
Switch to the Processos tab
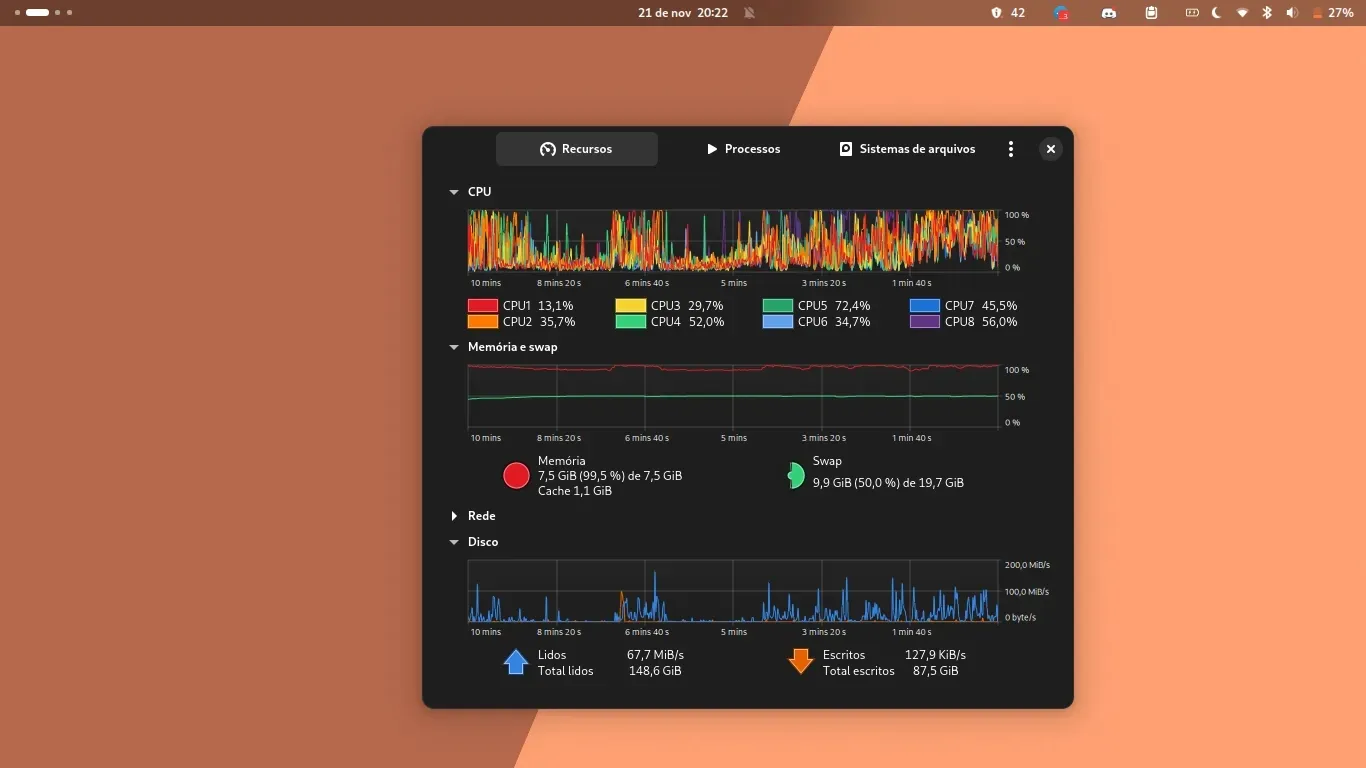(x=743, y=149)
